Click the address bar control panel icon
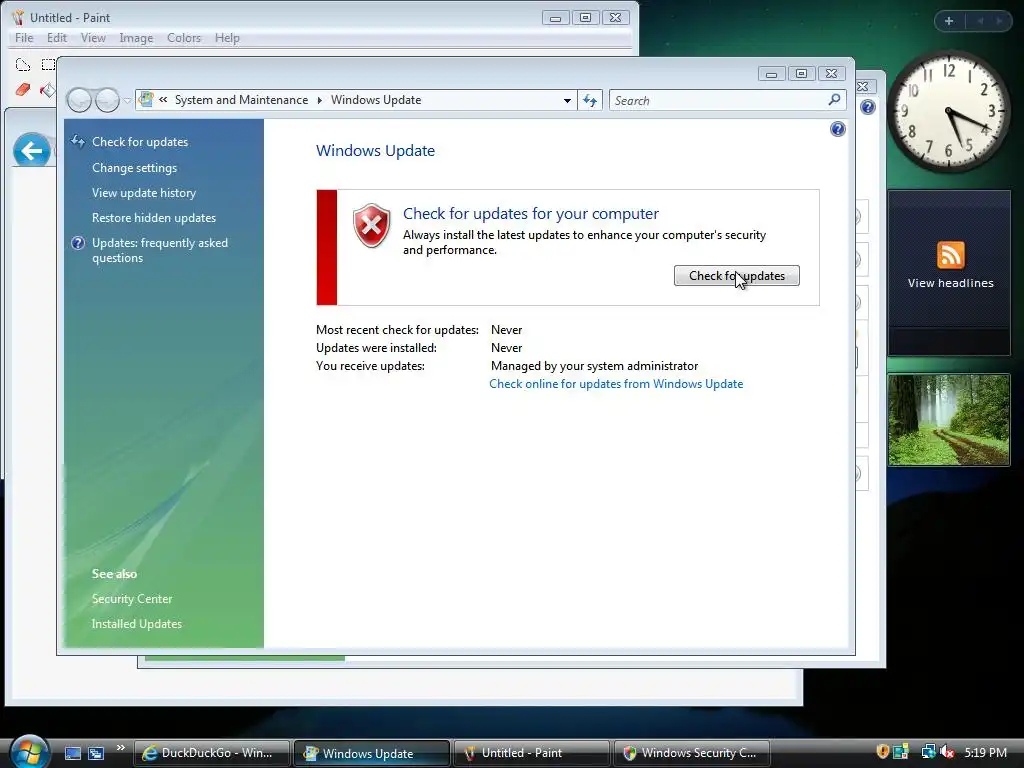The width and height of the screenshot is (1024, 768). (x=146, y=99)
